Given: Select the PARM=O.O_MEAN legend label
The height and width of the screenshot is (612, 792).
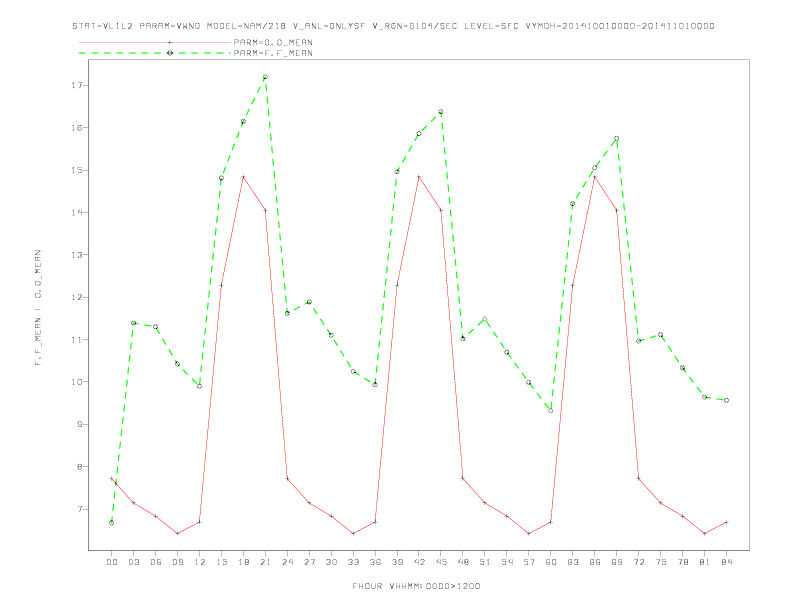Looking at the screenshot, I should point(273,42).
